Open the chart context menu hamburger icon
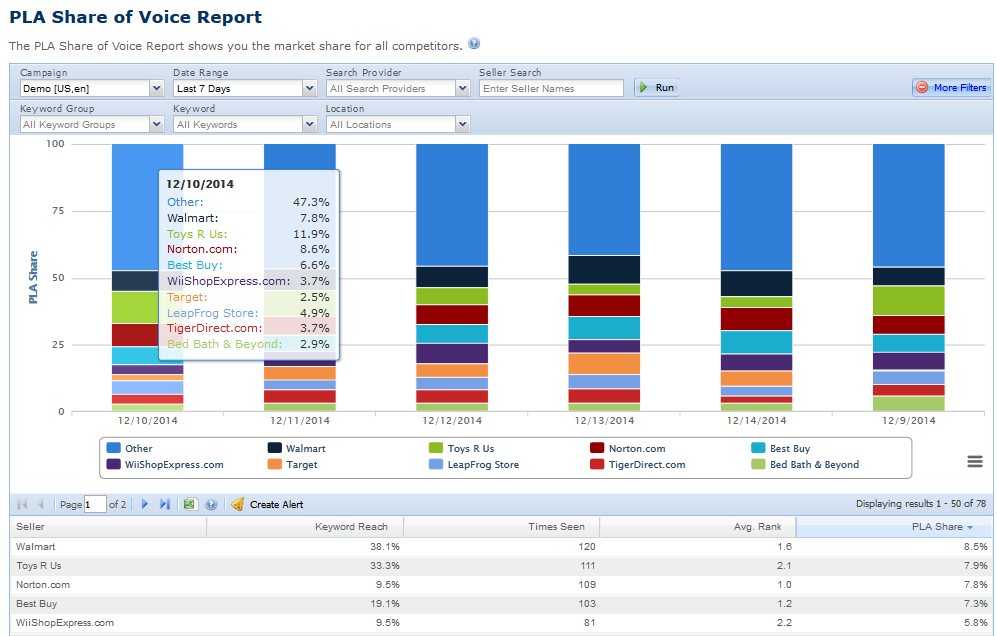The height and width of the screenshot is (636, 997). click(975, 462)
